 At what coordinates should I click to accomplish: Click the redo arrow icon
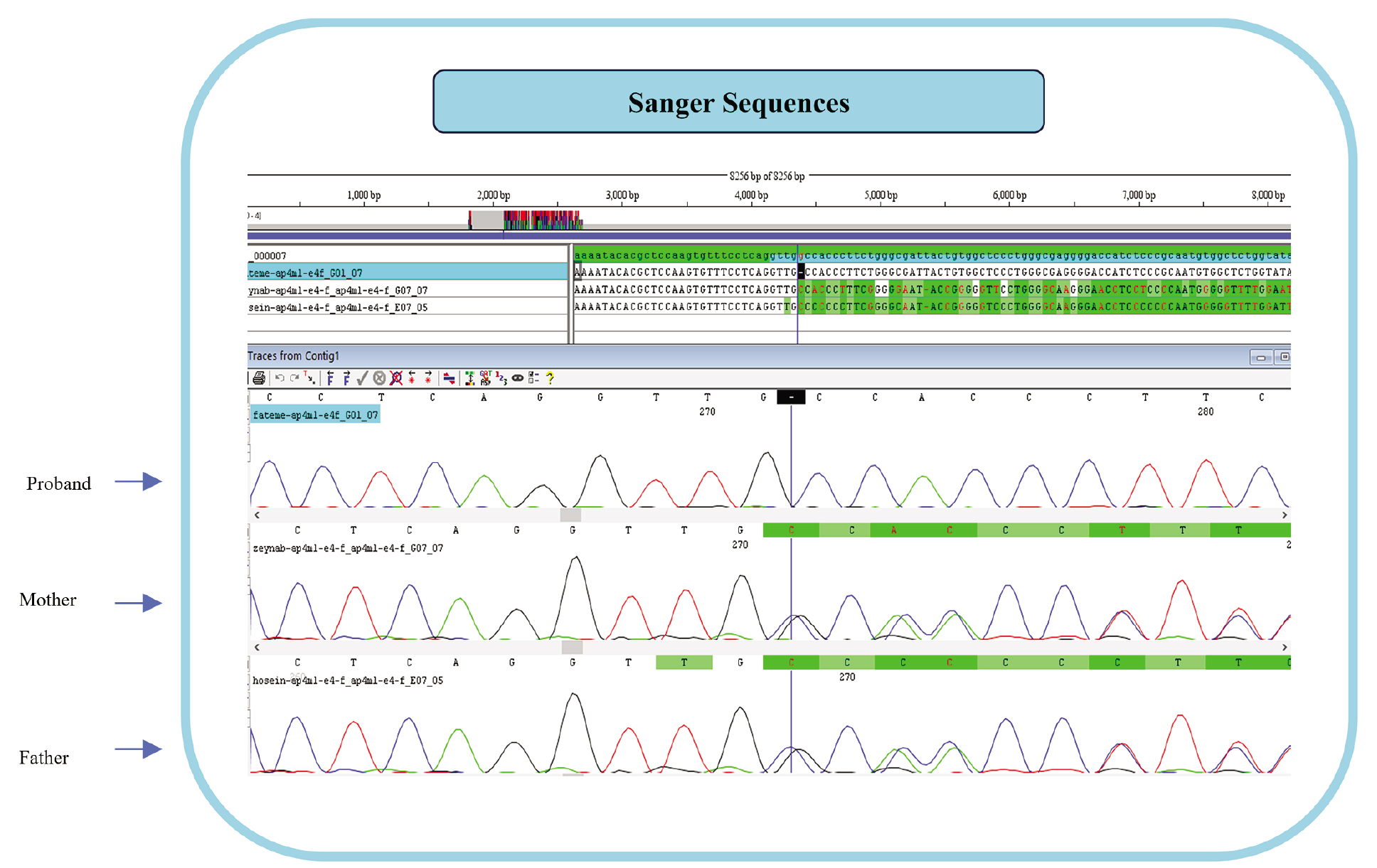[x=294, y=378]
